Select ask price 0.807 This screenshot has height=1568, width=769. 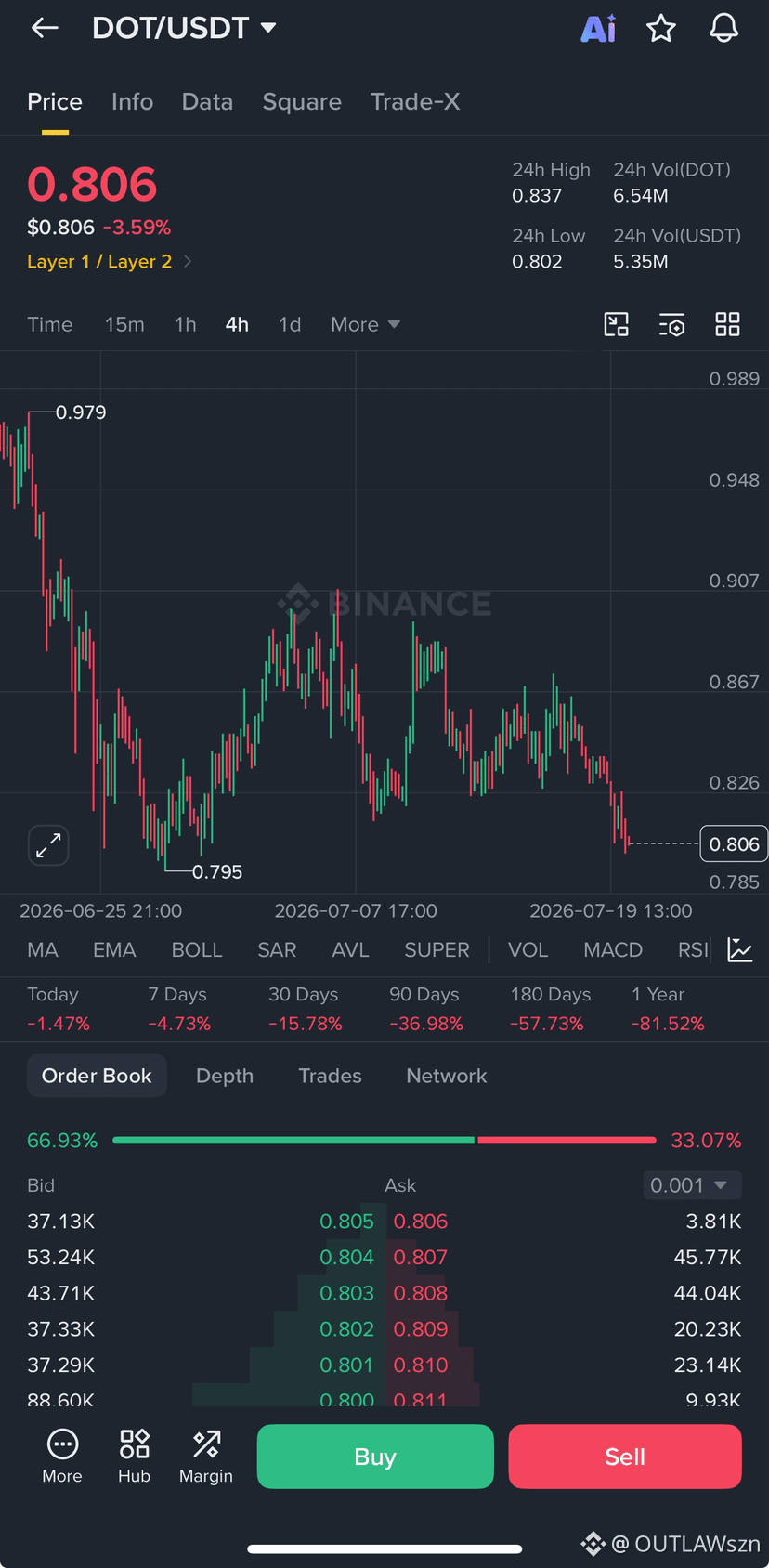click(x=421, y=1258)
